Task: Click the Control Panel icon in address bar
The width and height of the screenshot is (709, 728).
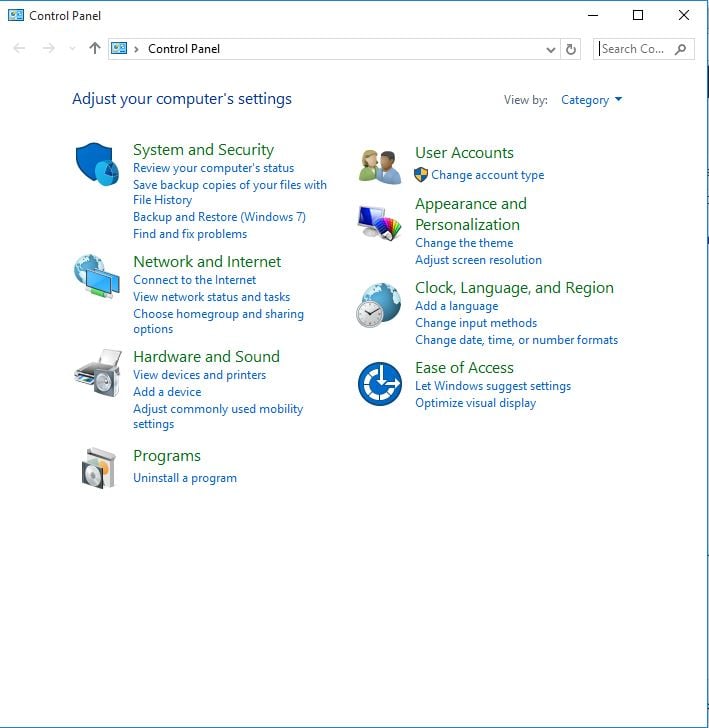Action: (x=119, y=48)
